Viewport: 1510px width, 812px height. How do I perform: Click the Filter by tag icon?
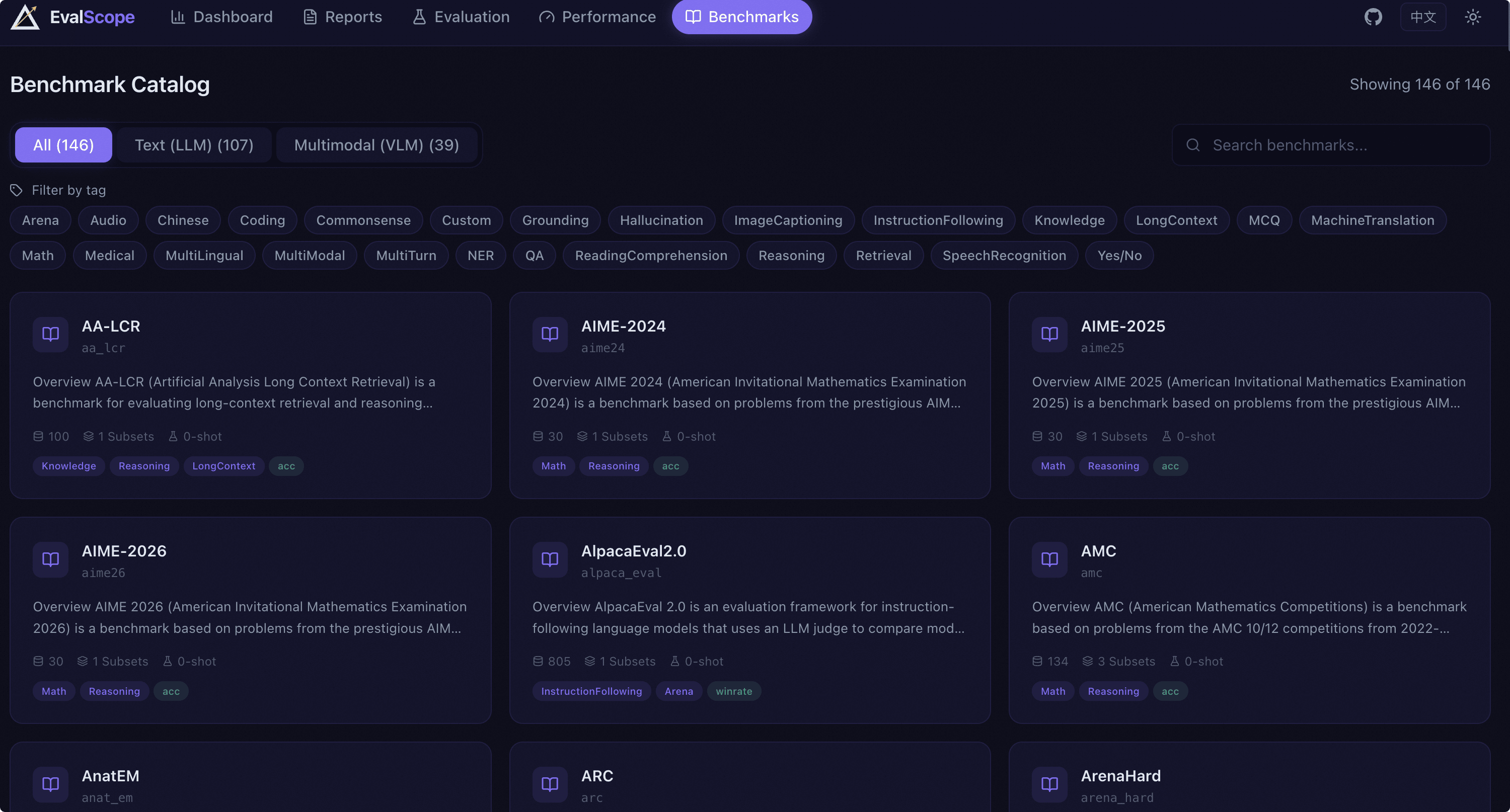(17, 190)
